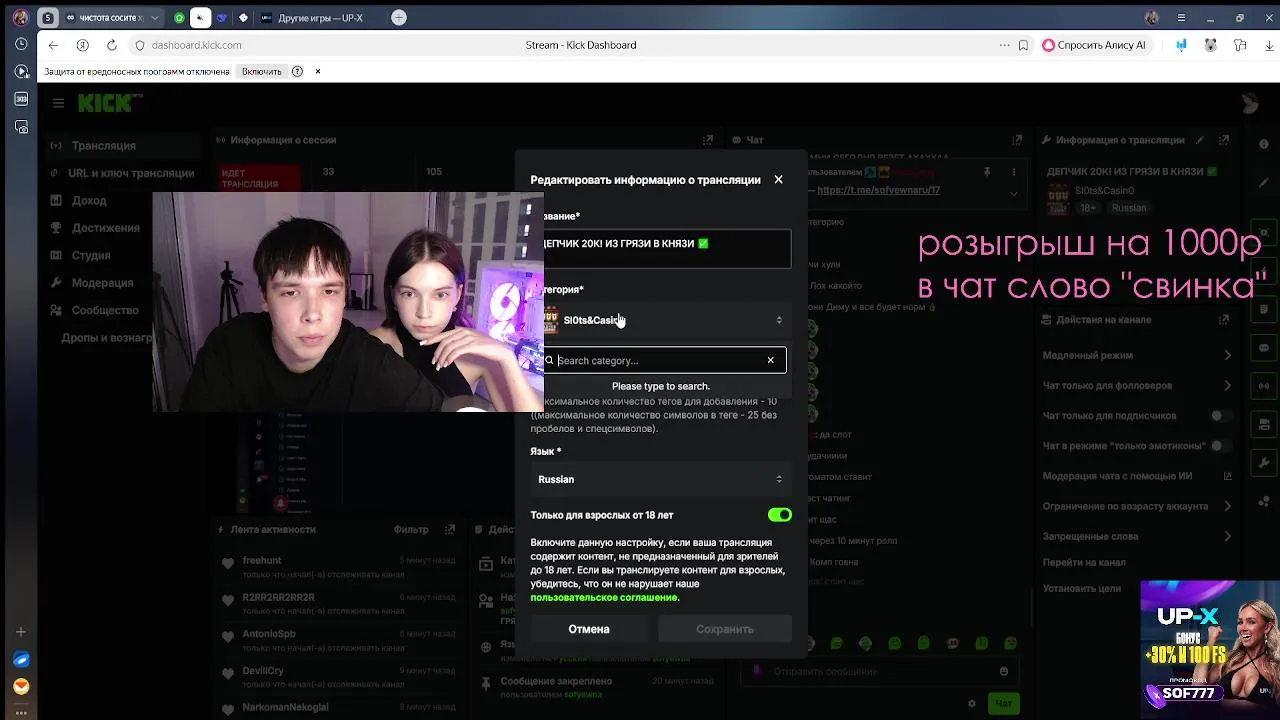Open Перейти на канал
Viewport: 1280px width, 720px height.
pyautogui.click(x=1084, y=562)
